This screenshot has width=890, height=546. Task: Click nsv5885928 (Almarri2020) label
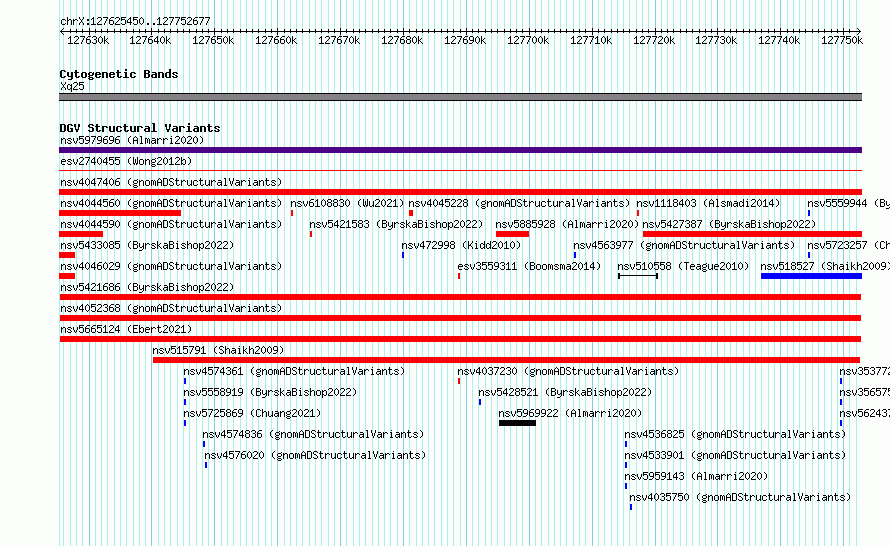coord(568,224)
